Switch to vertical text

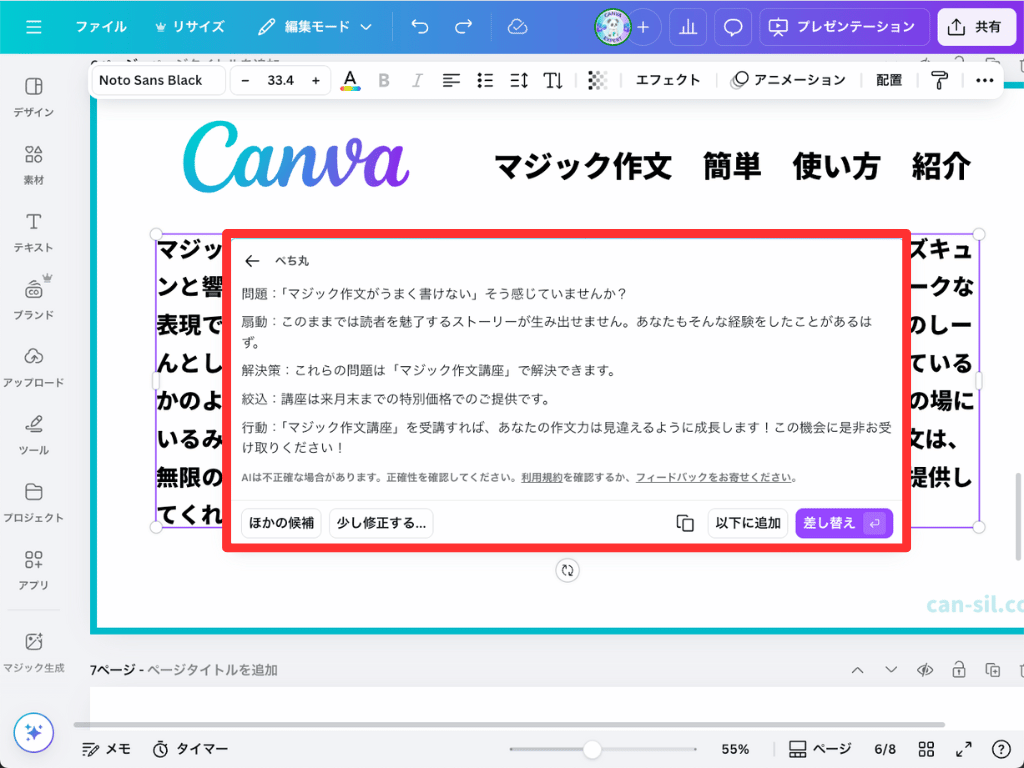[552, 80]
